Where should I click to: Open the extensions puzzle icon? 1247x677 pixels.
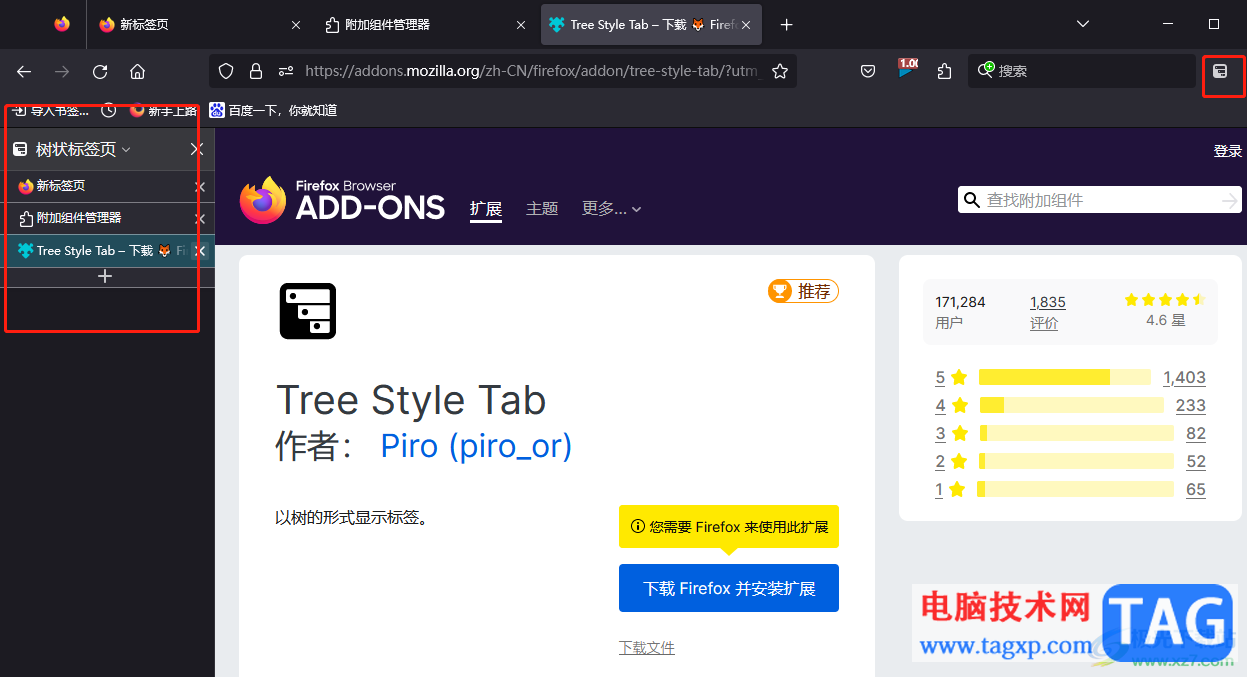(944, 71)
